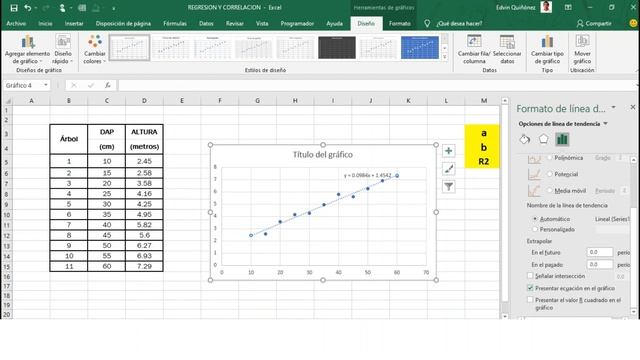Click the smiley feedback icon

coord(633,24)
